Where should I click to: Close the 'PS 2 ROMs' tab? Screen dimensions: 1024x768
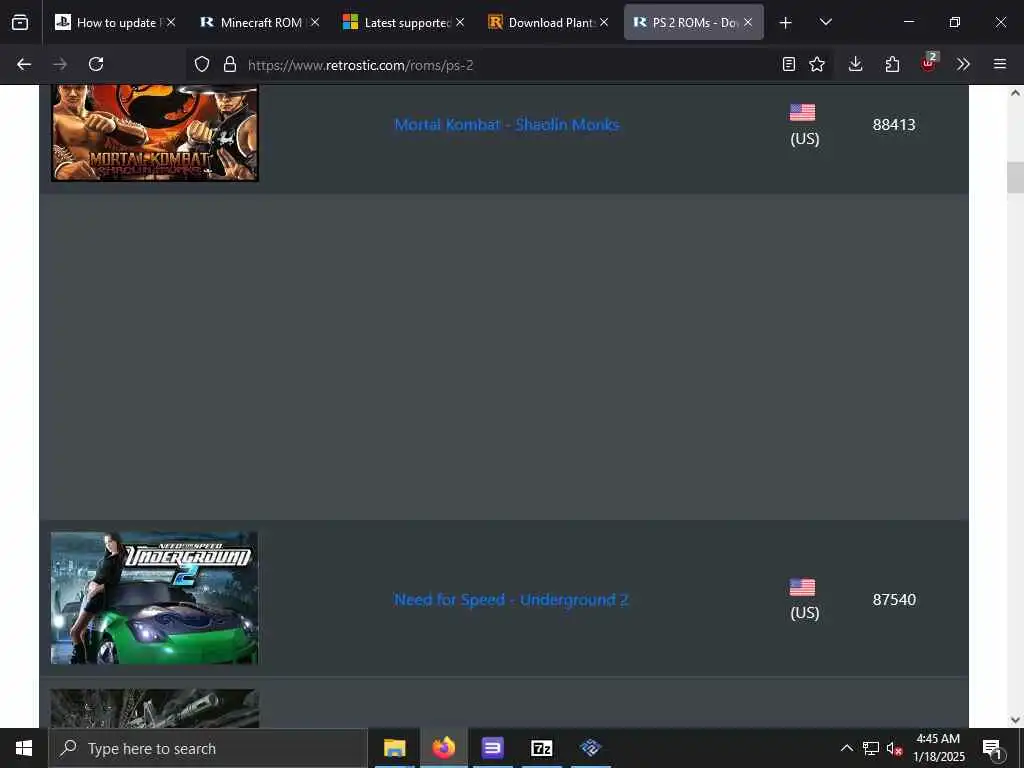(x=748, y=22)
